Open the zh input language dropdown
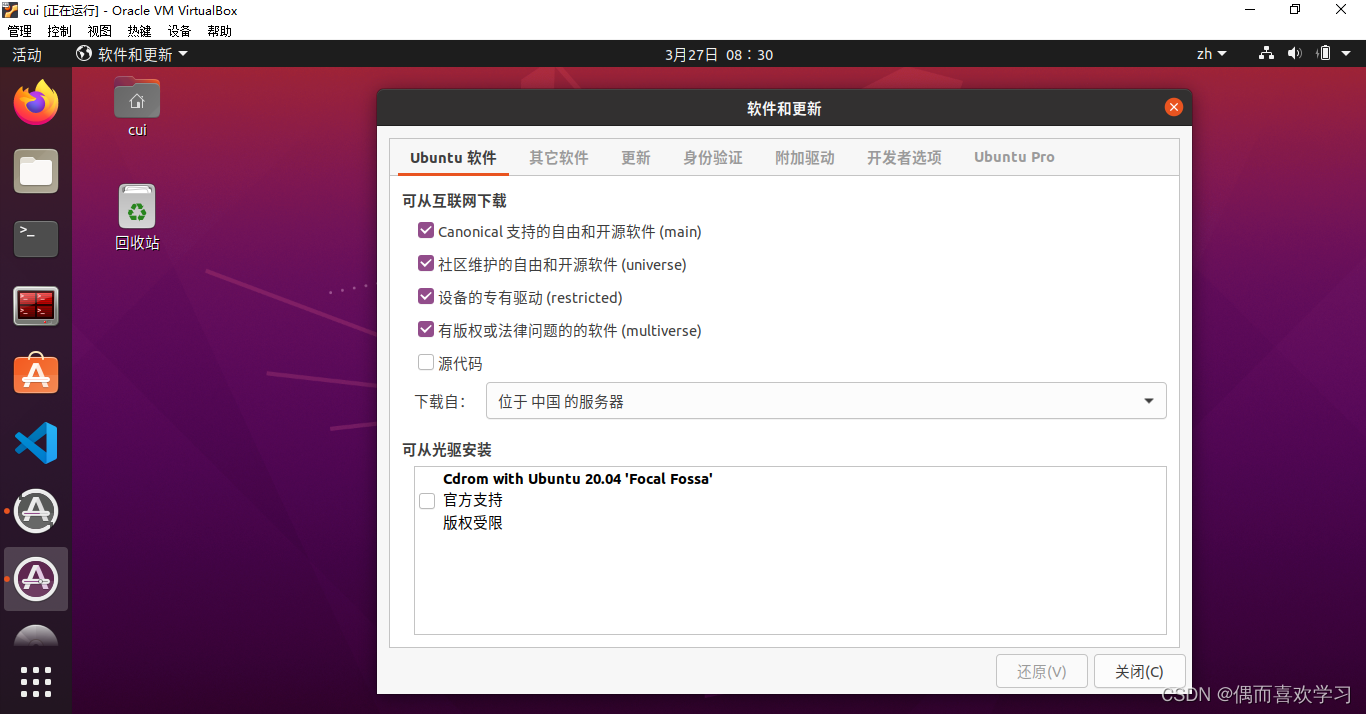 point(1211,54)
